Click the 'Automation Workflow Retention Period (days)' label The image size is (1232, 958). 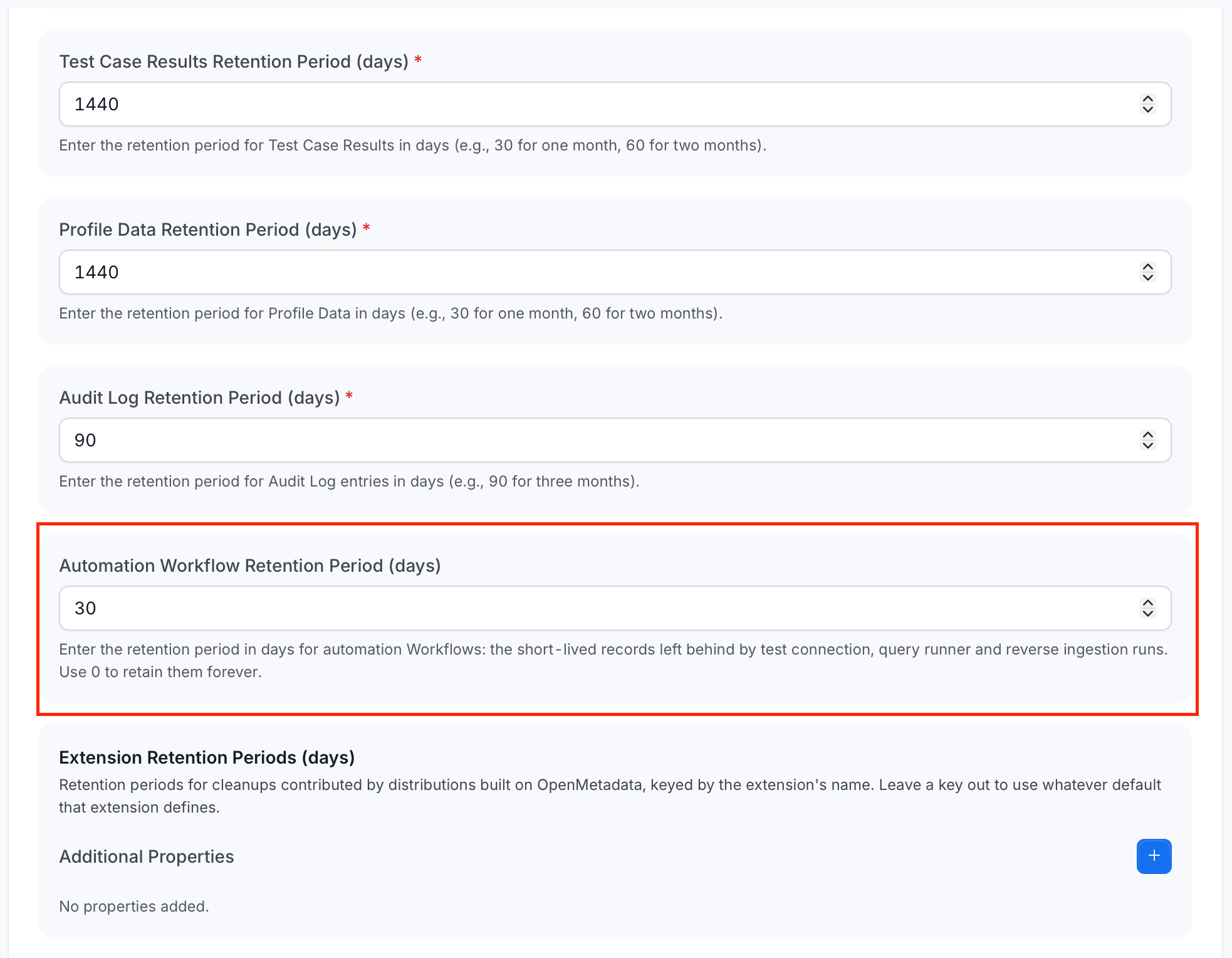[x=250, y=566]
